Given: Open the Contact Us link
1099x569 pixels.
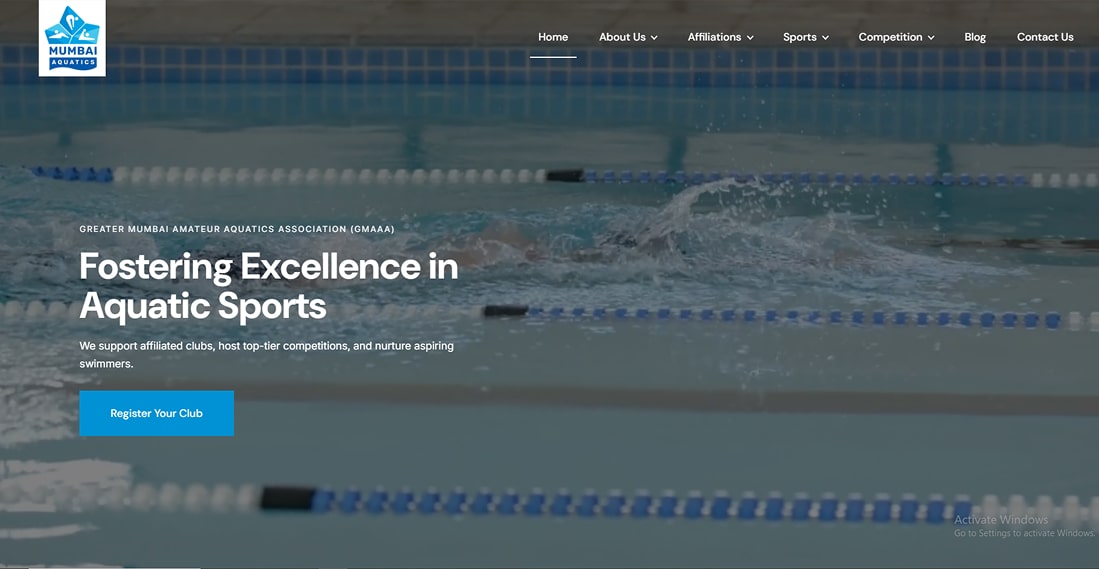Looking at the screenshot, I should [1045, 37].
